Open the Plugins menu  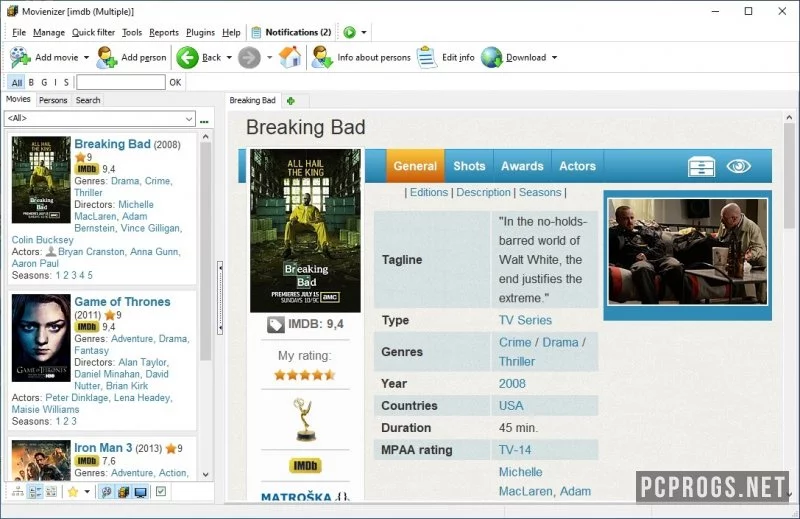click(x=201, y=32)
